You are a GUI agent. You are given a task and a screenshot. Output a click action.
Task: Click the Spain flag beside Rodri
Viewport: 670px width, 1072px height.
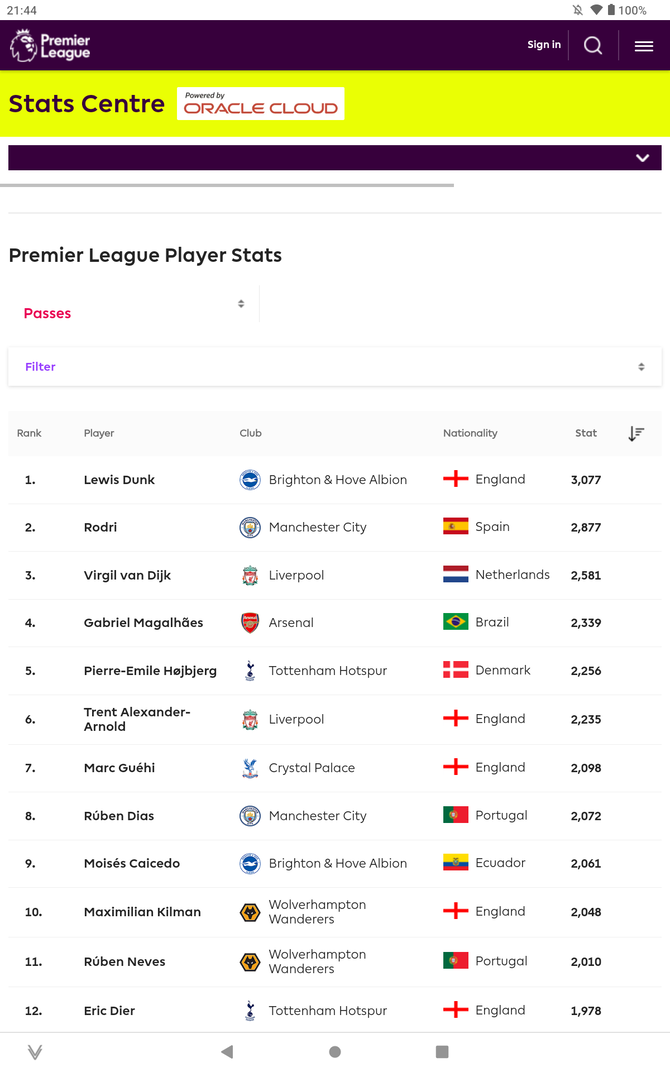click(x=456, y=527)
